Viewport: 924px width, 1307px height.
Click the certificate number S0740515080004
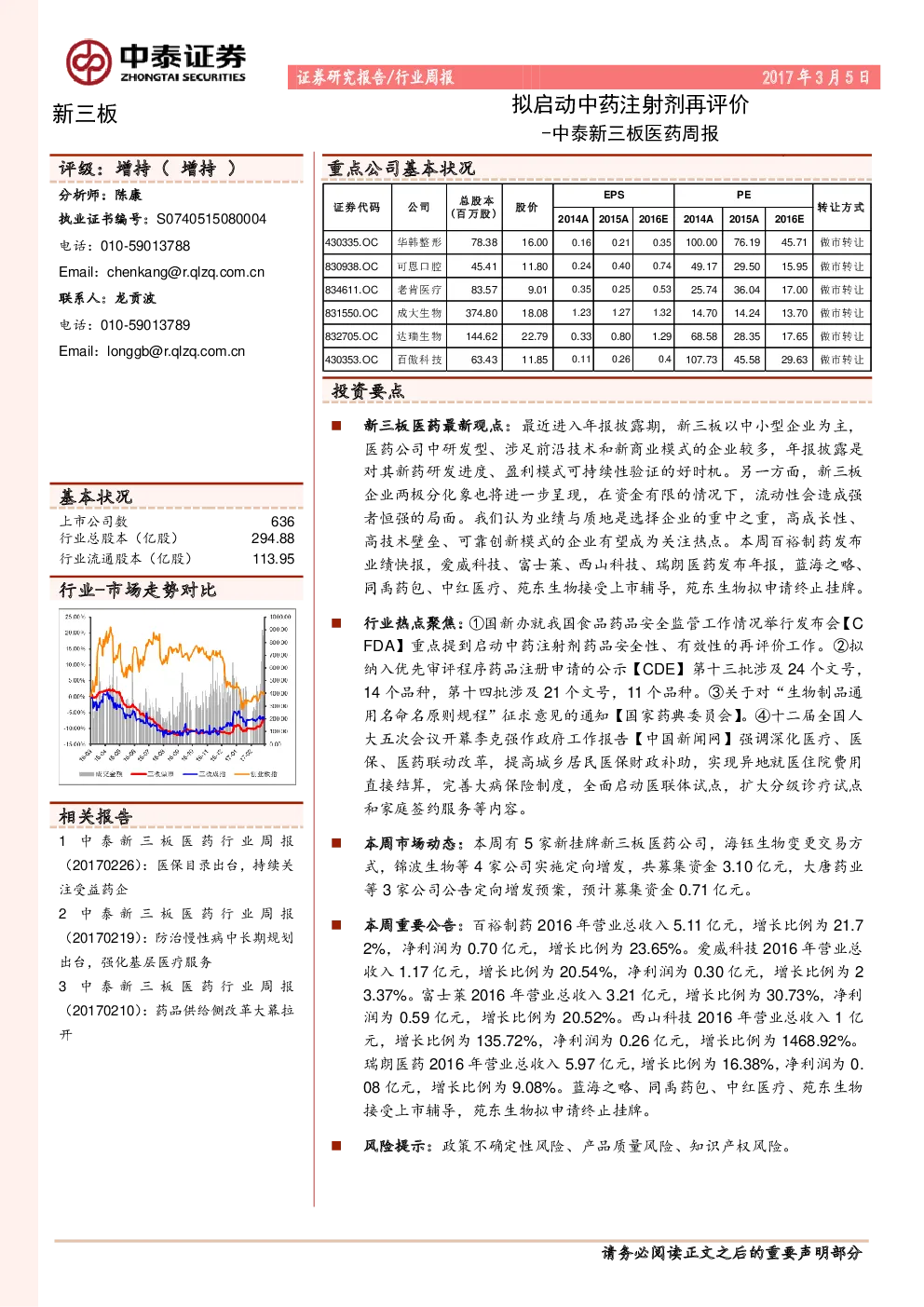[x=211, y=219]
